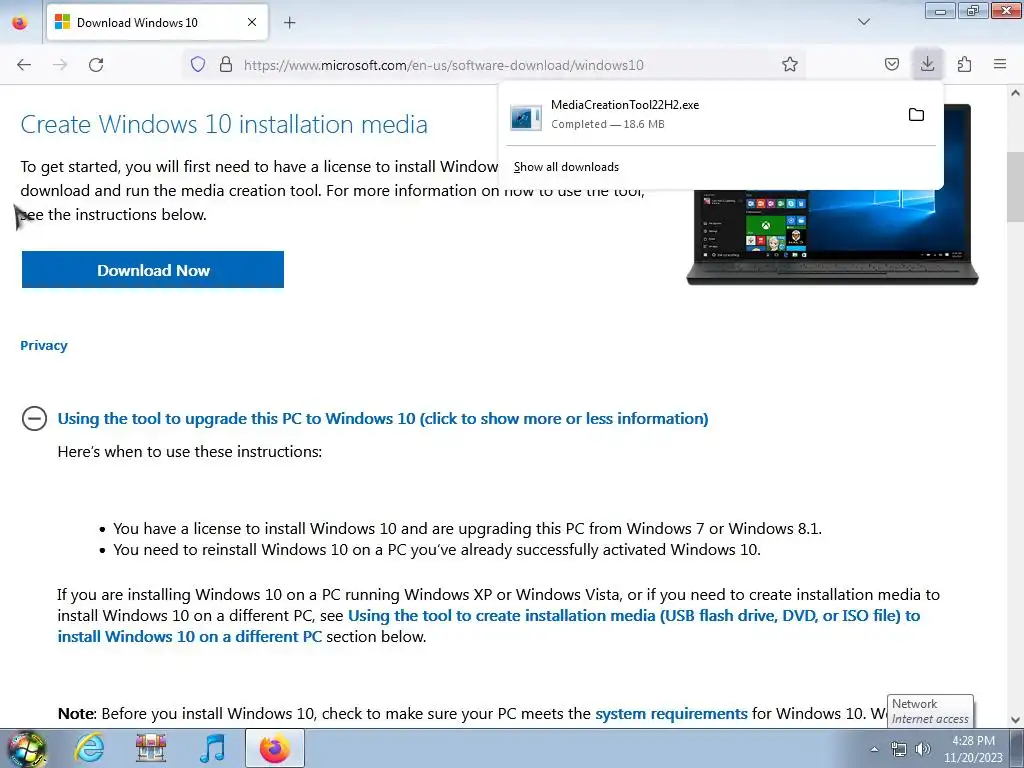The width and height of the screenshot is (1024, 768).
Task: View site security padlock info
Action: pyautogui.click(x=226, y=64)
